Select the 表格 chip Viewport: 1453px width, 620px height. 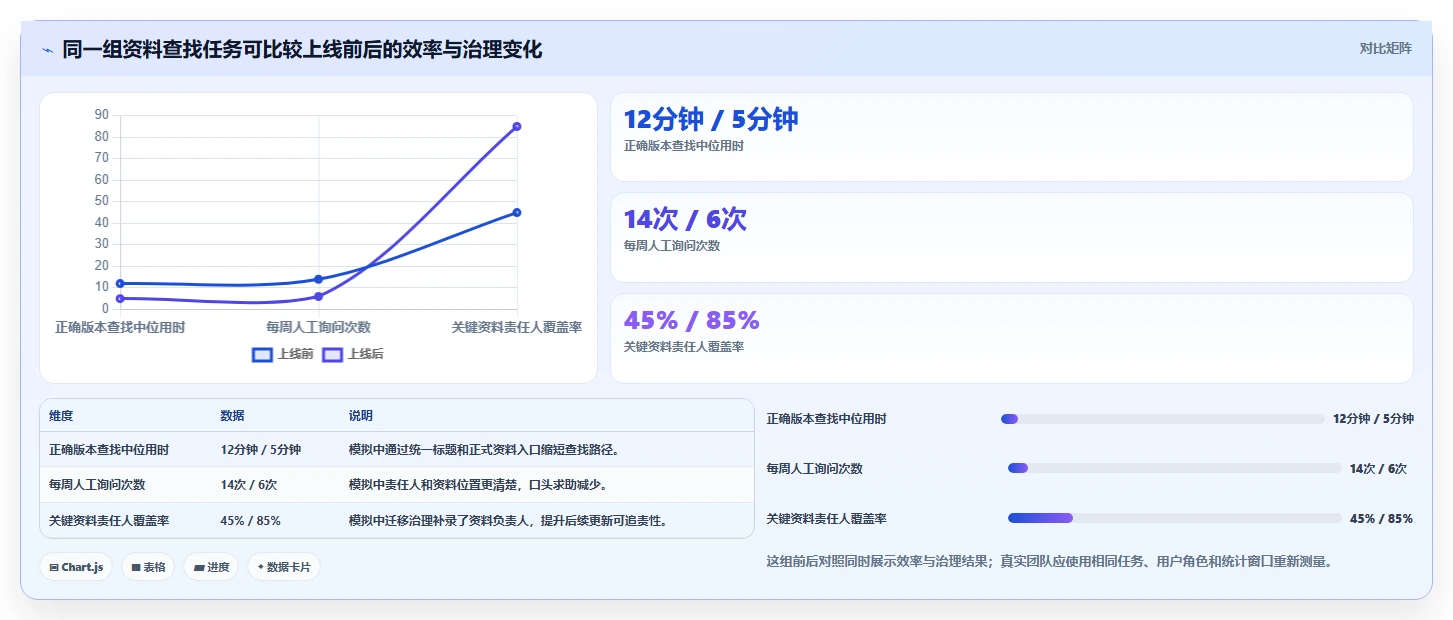[x=148, y=567]
